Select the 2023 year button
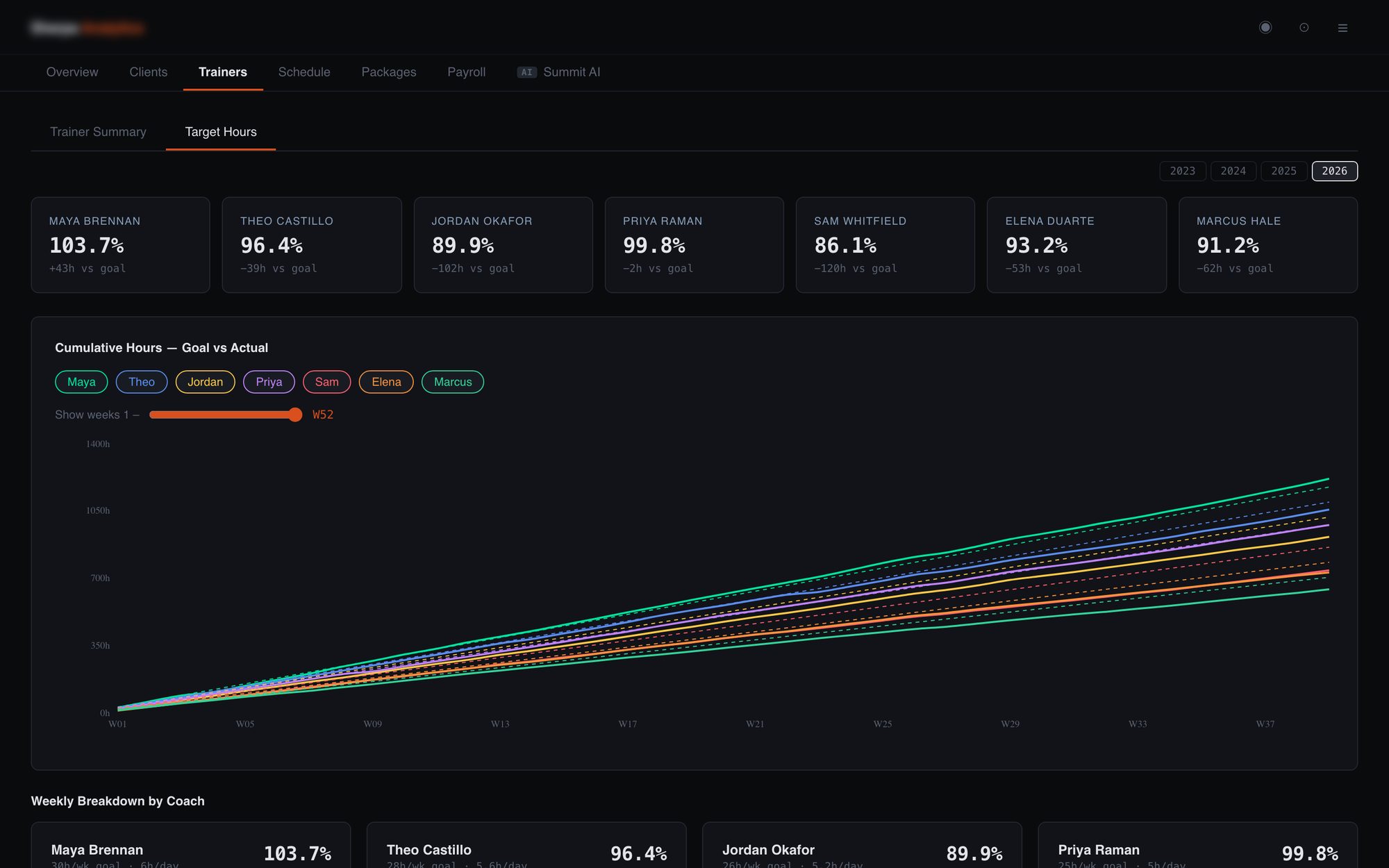The height and width of the screenshot is (868, 1389). click(x=1182, y=171)
